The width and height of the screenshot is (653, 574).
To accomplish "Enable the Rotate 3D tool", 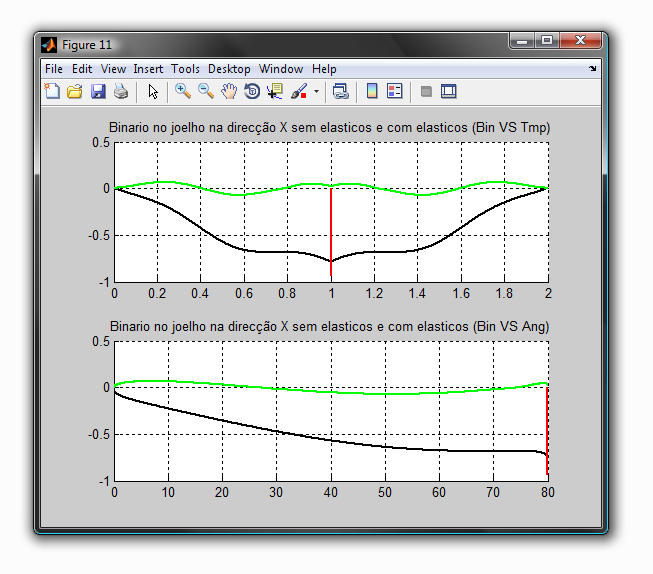I will [252, 92].
